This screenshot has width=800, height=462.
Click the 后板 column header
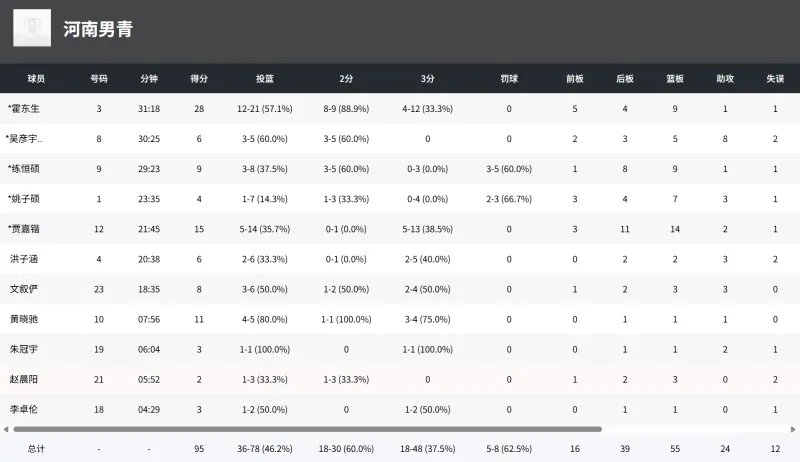(x=625, y=79)
